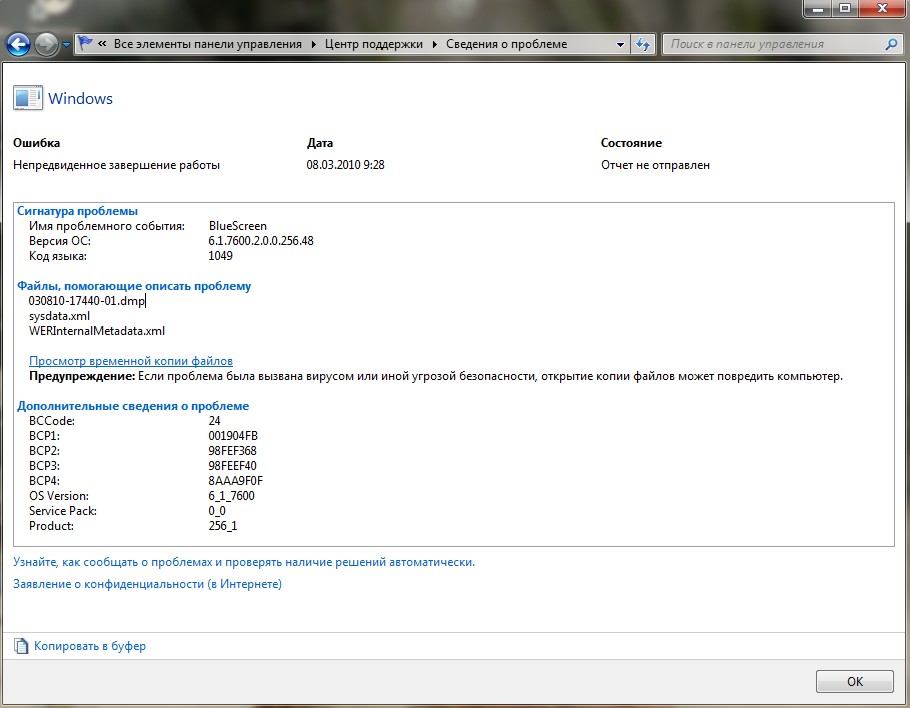Go to Все элементы панели управления breadcrumb
Image resolution: width=910 pixels, height=708 pixels.
click(x=207, y=44)
